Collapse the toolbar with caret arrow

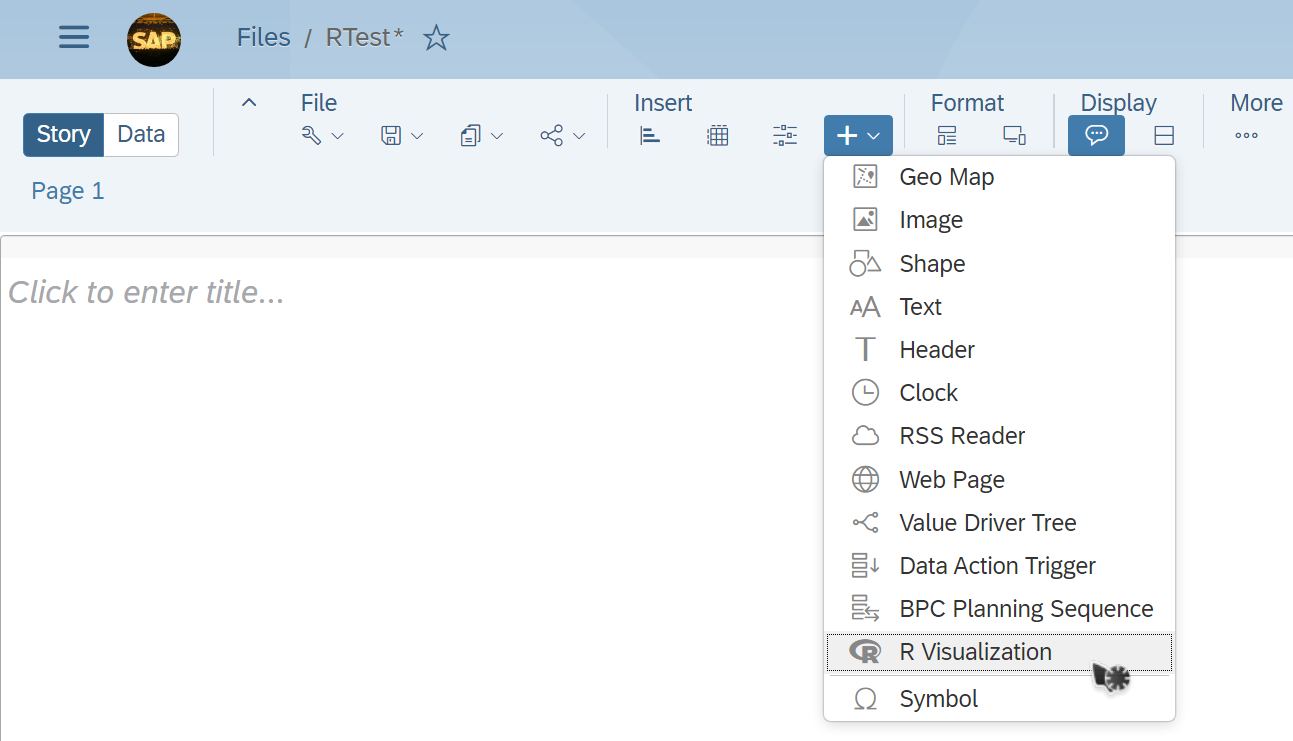[249, 102]
